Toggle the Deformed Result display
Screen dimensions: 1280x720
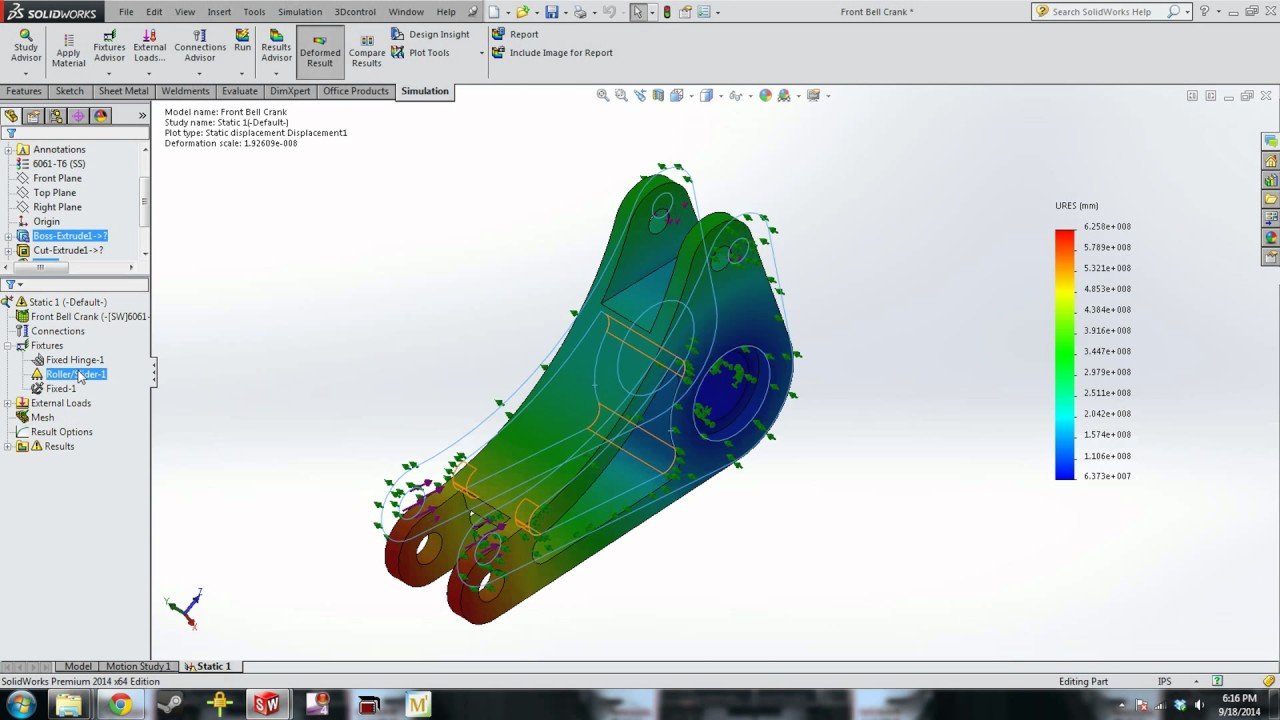coord(320,46)
